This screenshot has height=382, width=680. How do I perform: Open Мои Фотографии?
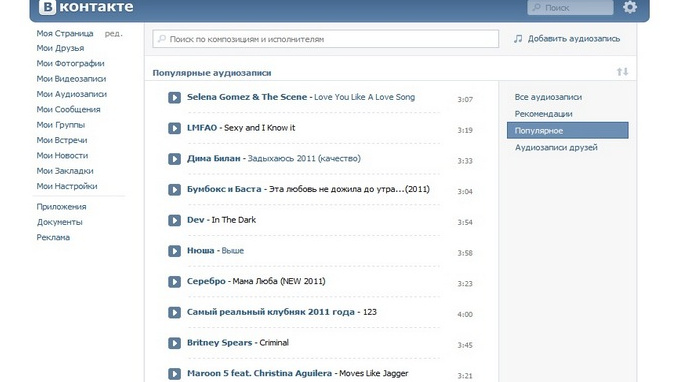click(70, 63)
